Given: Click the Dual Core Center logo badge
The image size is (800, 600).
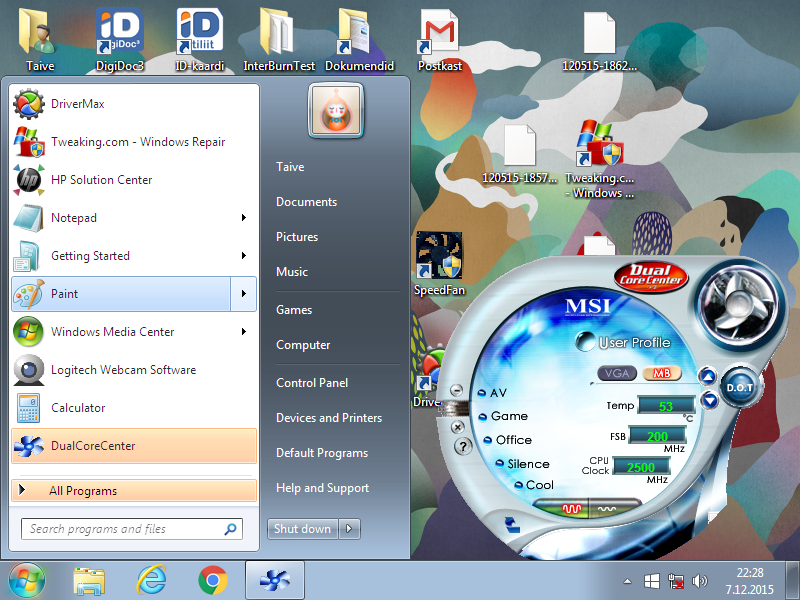Looking at the screenshot, I should point(651,276).
